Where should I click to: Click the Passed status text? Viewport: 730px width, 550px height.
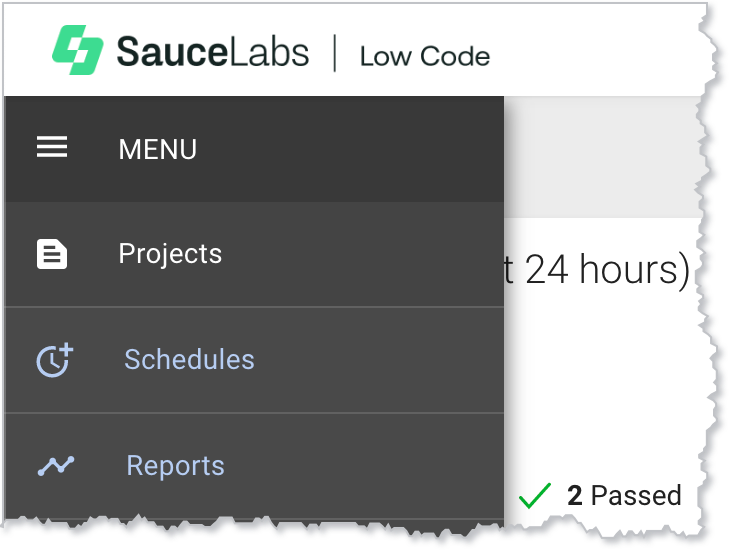636,495
